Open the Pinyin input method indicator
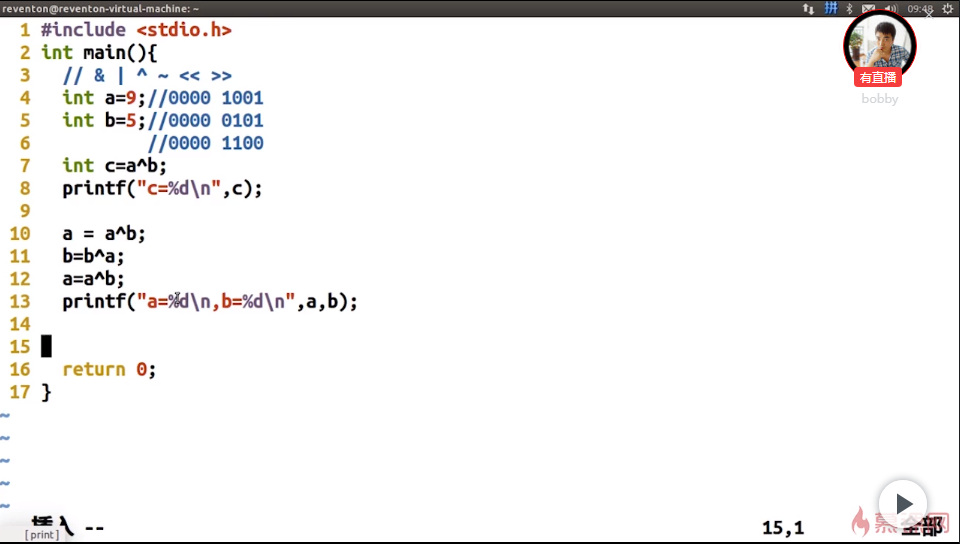 (830, 8)
